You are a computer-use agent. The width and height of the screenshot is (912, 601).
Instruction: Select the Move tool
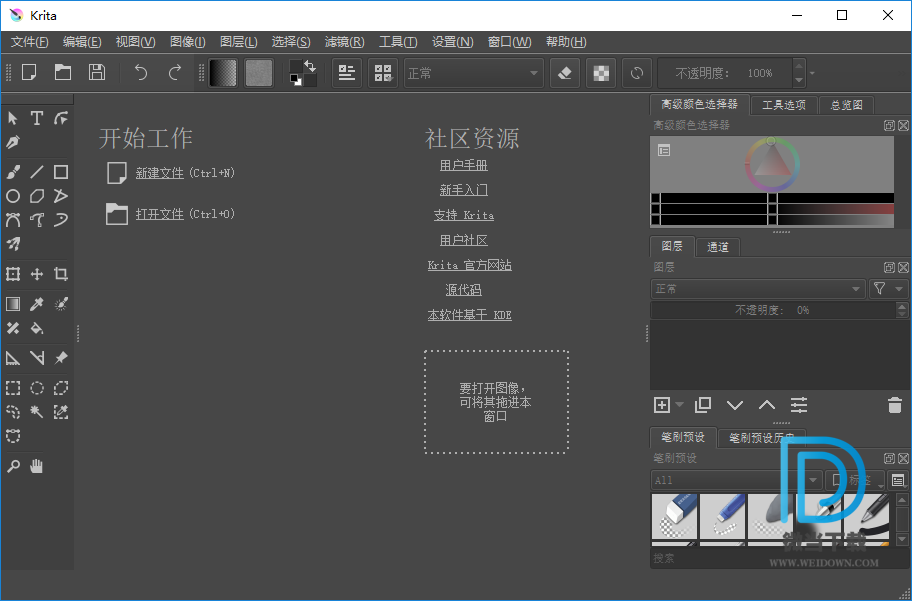point(37,274)
